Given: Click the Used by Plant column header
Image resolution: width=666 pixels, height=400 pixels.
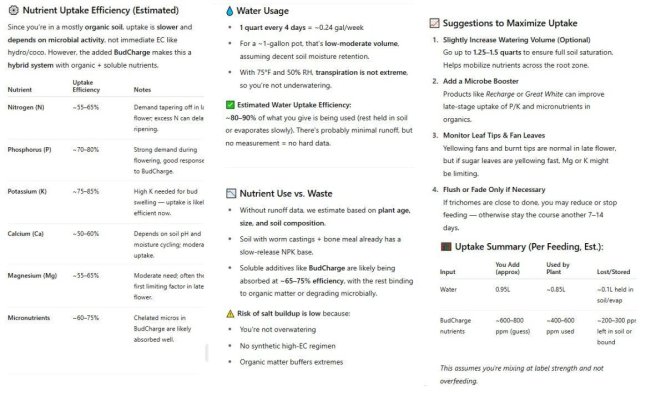Looking at the screenshot, I should point(558,268).
